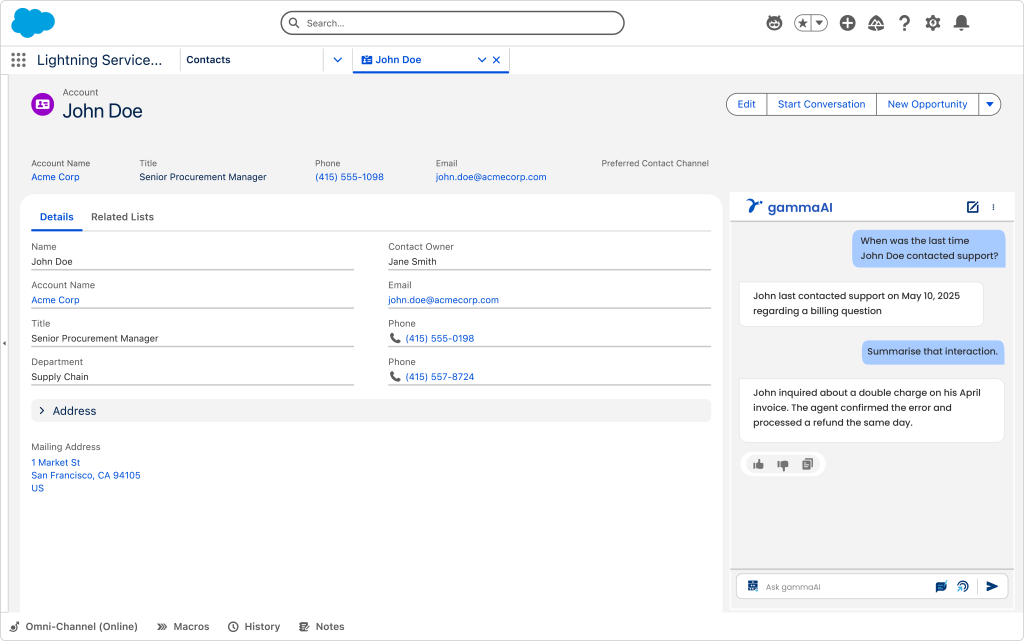Send the gammaAI message
The height and width of the screenshot is (641, 1024).
pyautogui.click(x=992, y=587)
